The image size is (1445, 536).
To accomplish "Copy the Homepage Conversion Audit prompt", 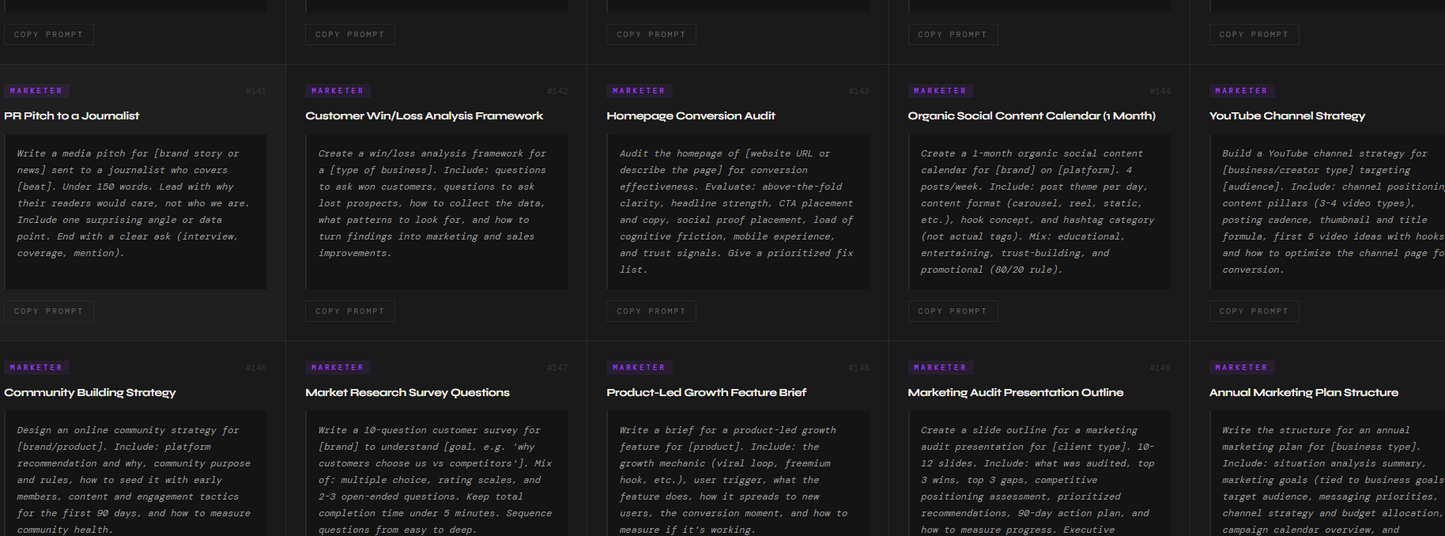I will pos(651,311).
